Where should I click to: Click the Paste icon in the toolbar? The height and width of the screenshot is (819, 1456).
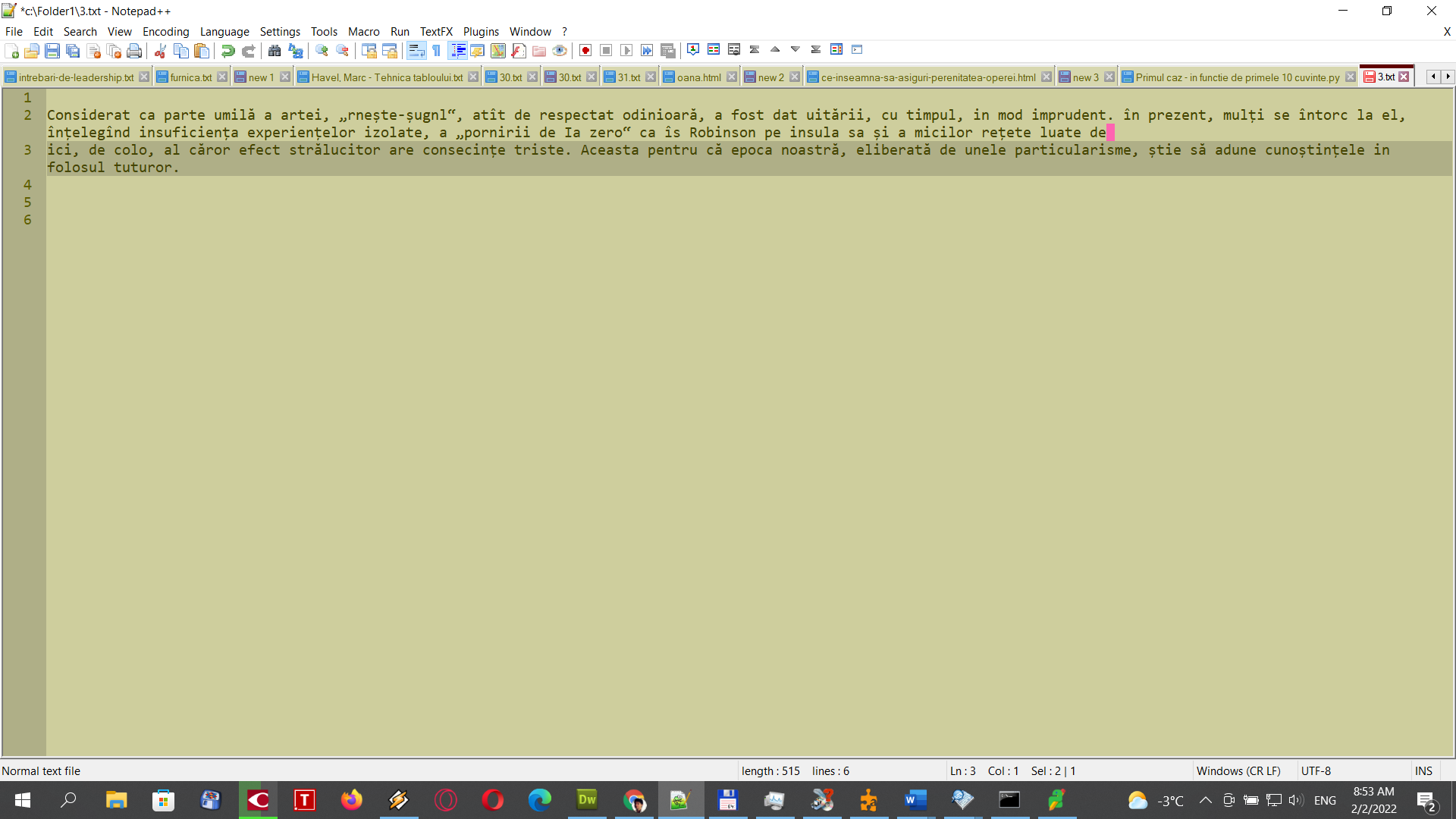click(x=202, y=50)
